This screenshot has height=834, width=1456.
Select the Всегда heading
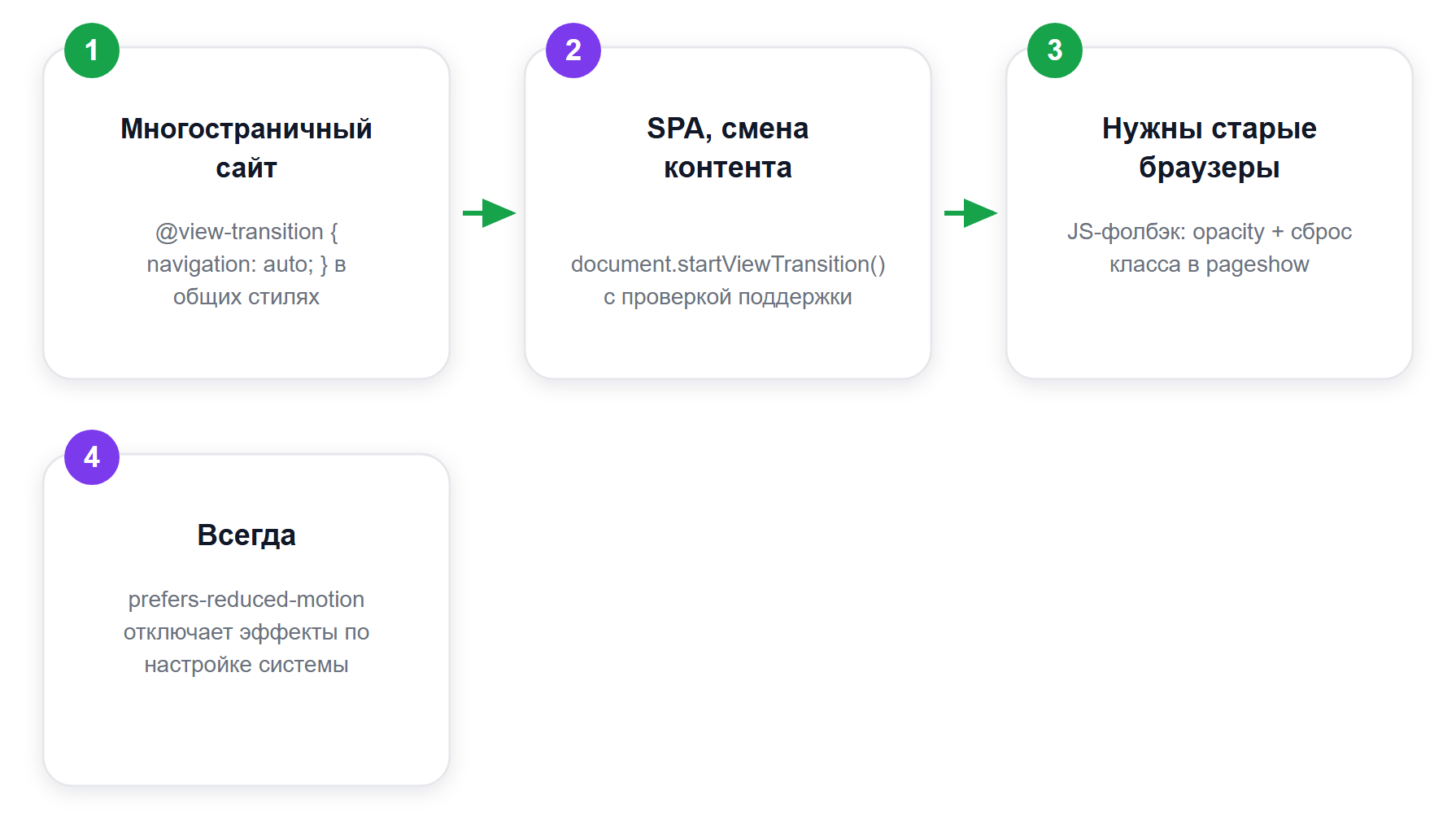coord(246,535)
